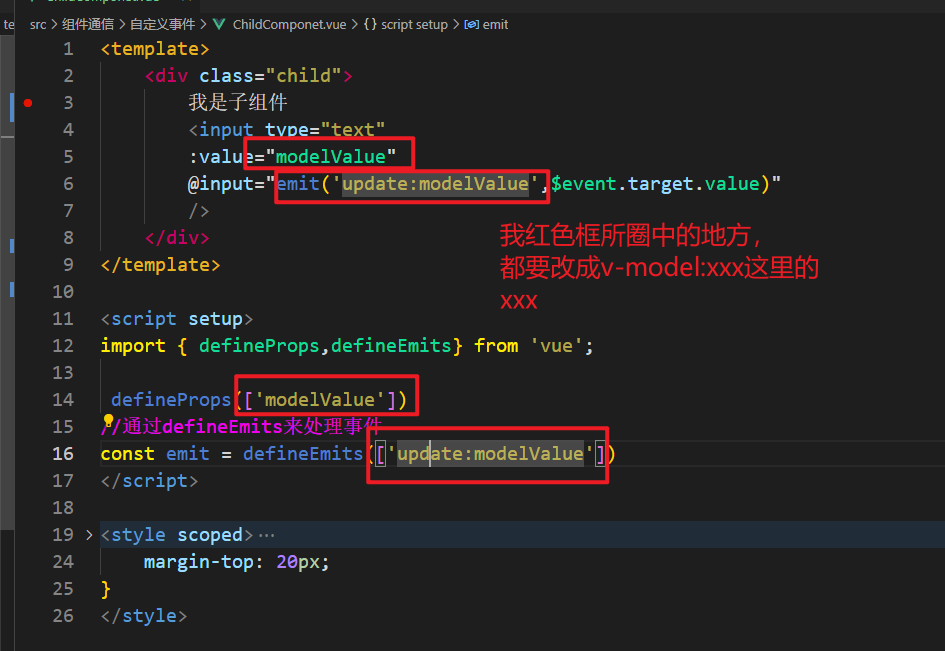Expand the folded style scoped block

89,535
